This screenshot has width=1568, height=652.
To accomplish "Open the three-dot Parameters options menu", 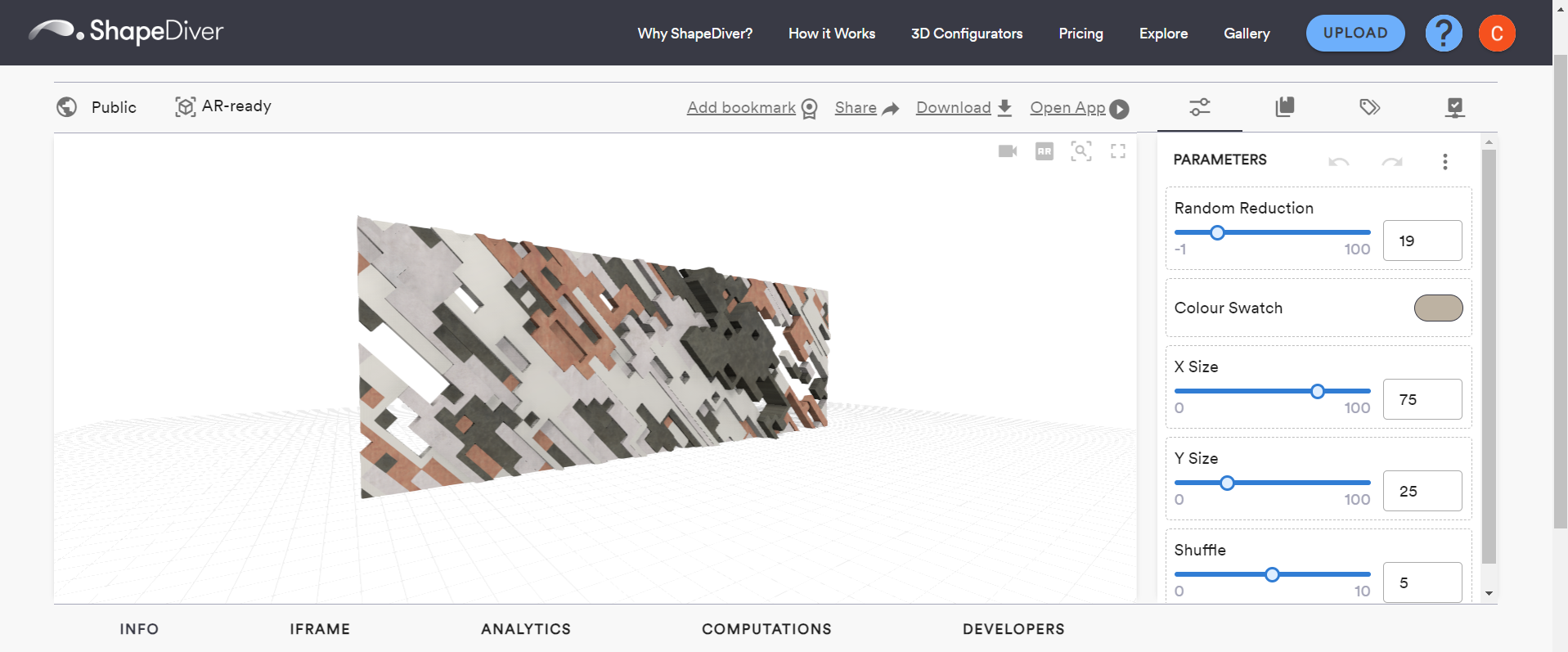I will pos(1444,161).
